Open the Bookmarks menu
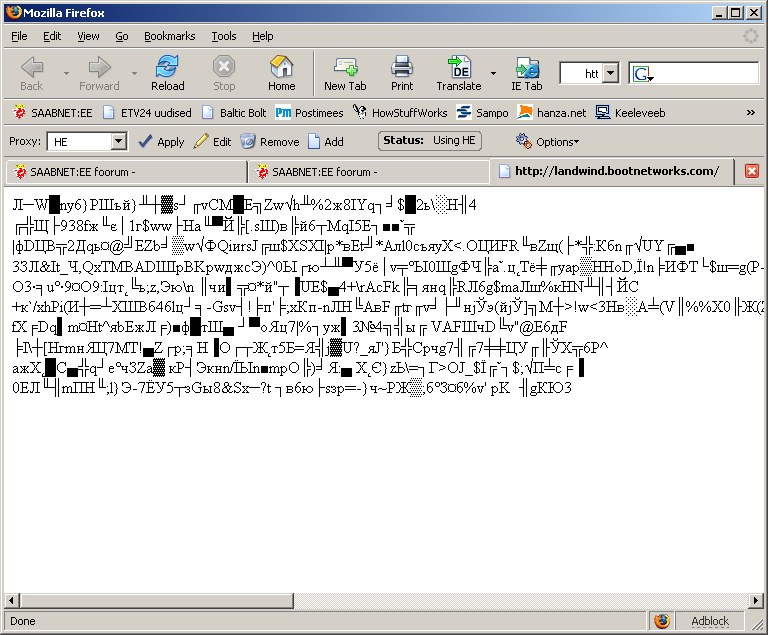768x635 pixels. point(169,36)
